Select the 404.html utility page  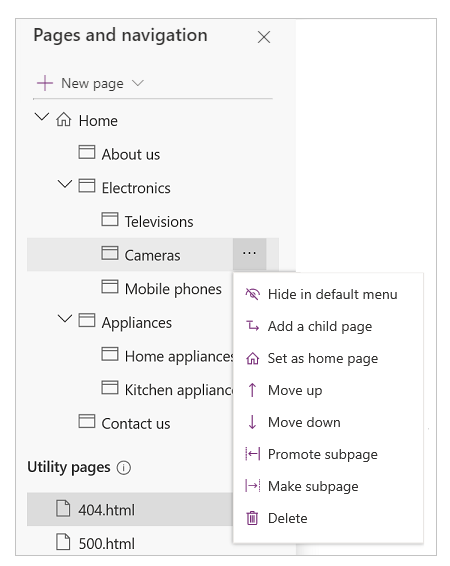pyautogui.click(x=106, y=510)
